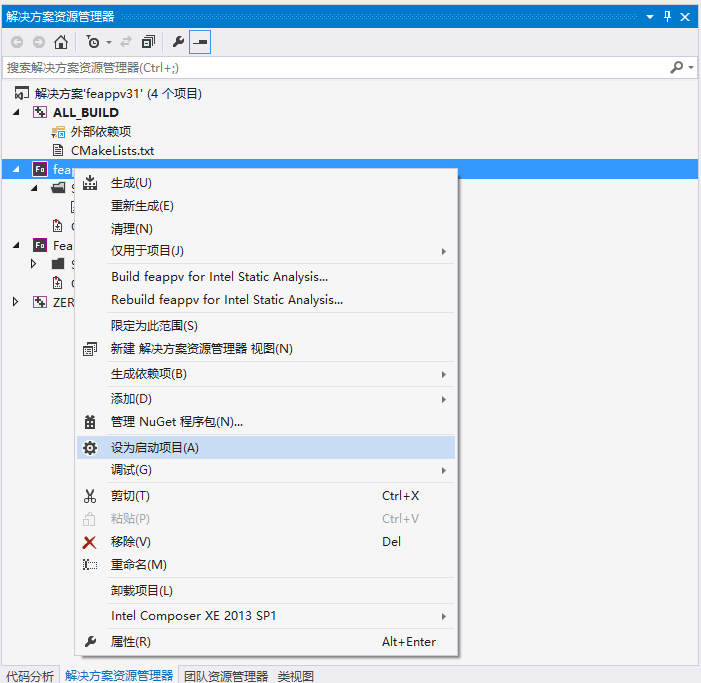
Task: Focus the Solution Explorer search box
Action: coord(335,67)
